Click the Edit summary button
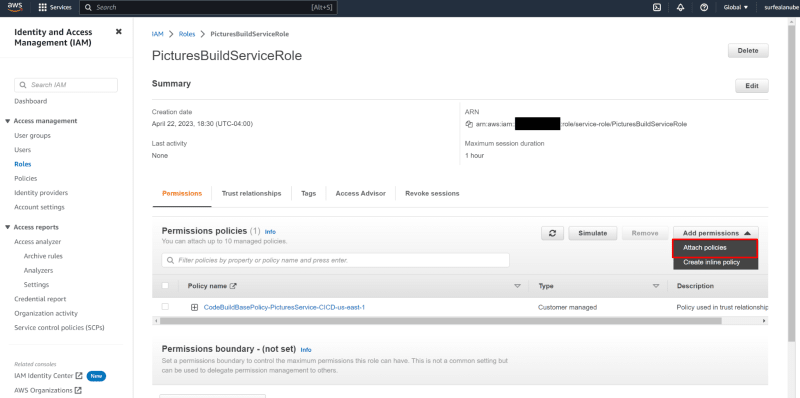Image resolution: width=800 pixels, height=398 pixels. [x=752, y=86]
